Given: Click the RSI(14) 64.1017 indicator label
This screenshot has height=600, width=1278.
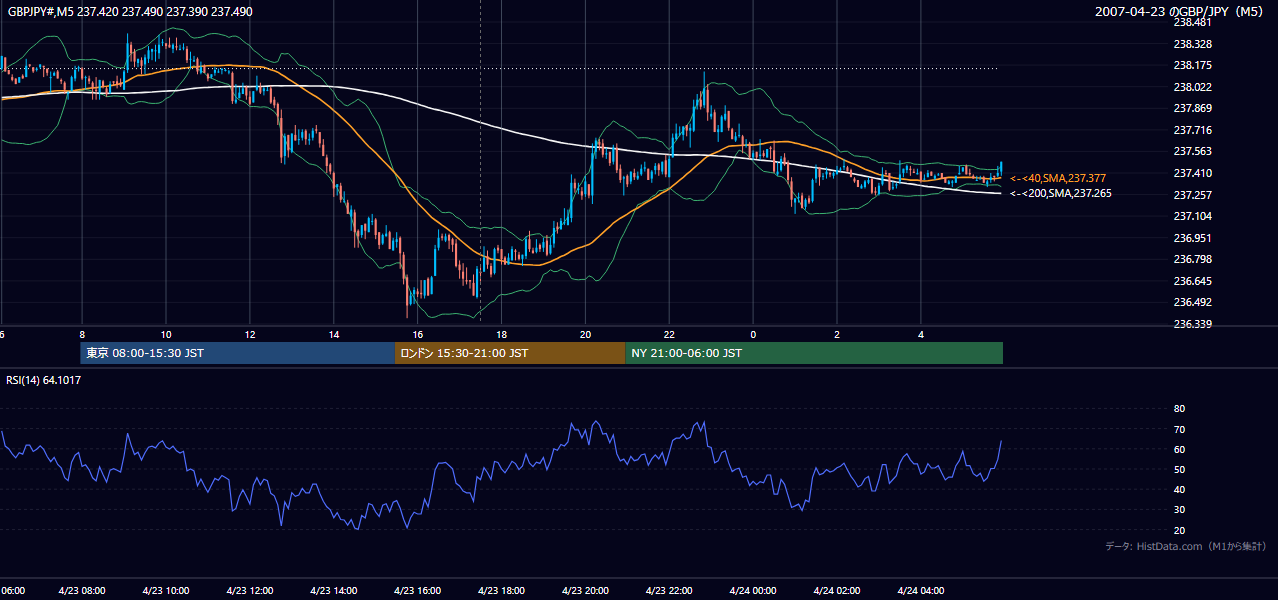Looking at the screenshot, I should tap(45, 380).
